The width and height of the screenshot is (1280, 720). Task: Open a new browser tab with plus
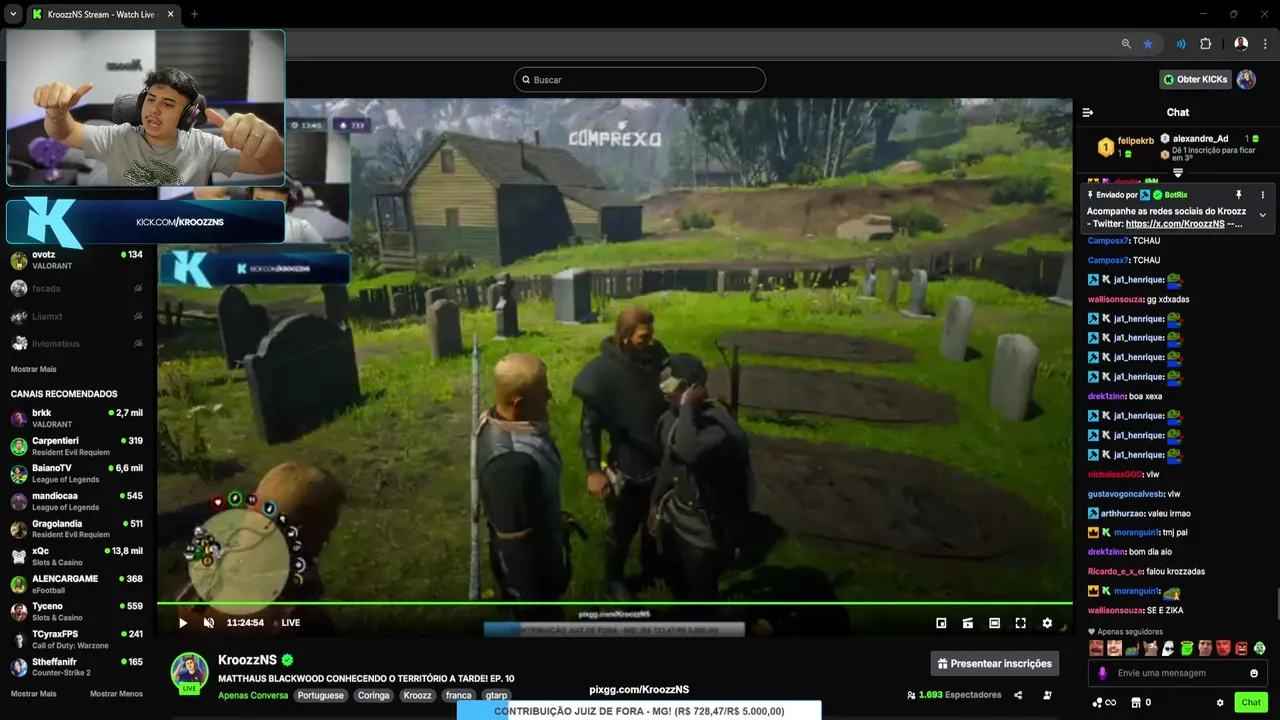click(x=194, y=14)
